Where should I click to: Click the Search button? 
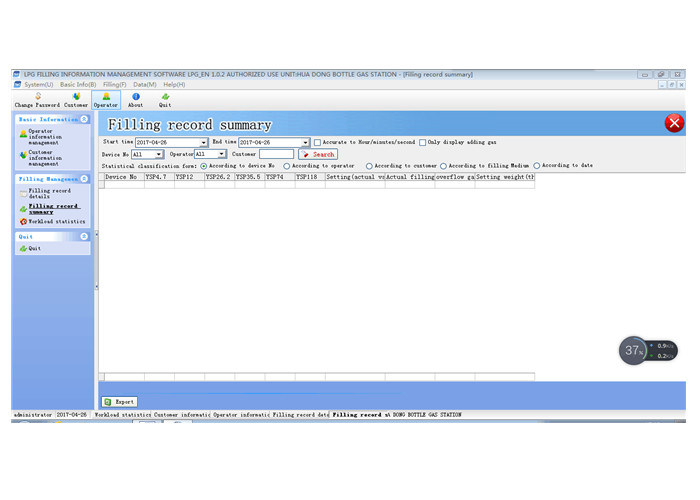[x=318, y=154]
